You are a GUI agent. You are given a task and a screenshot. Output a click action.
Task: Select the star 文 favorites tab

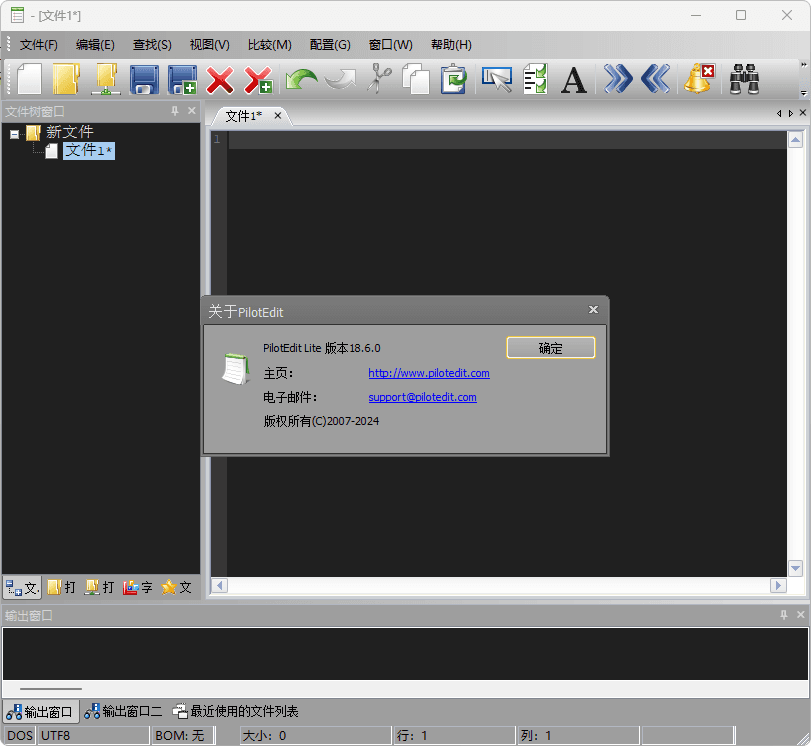(x=176, y=587)
